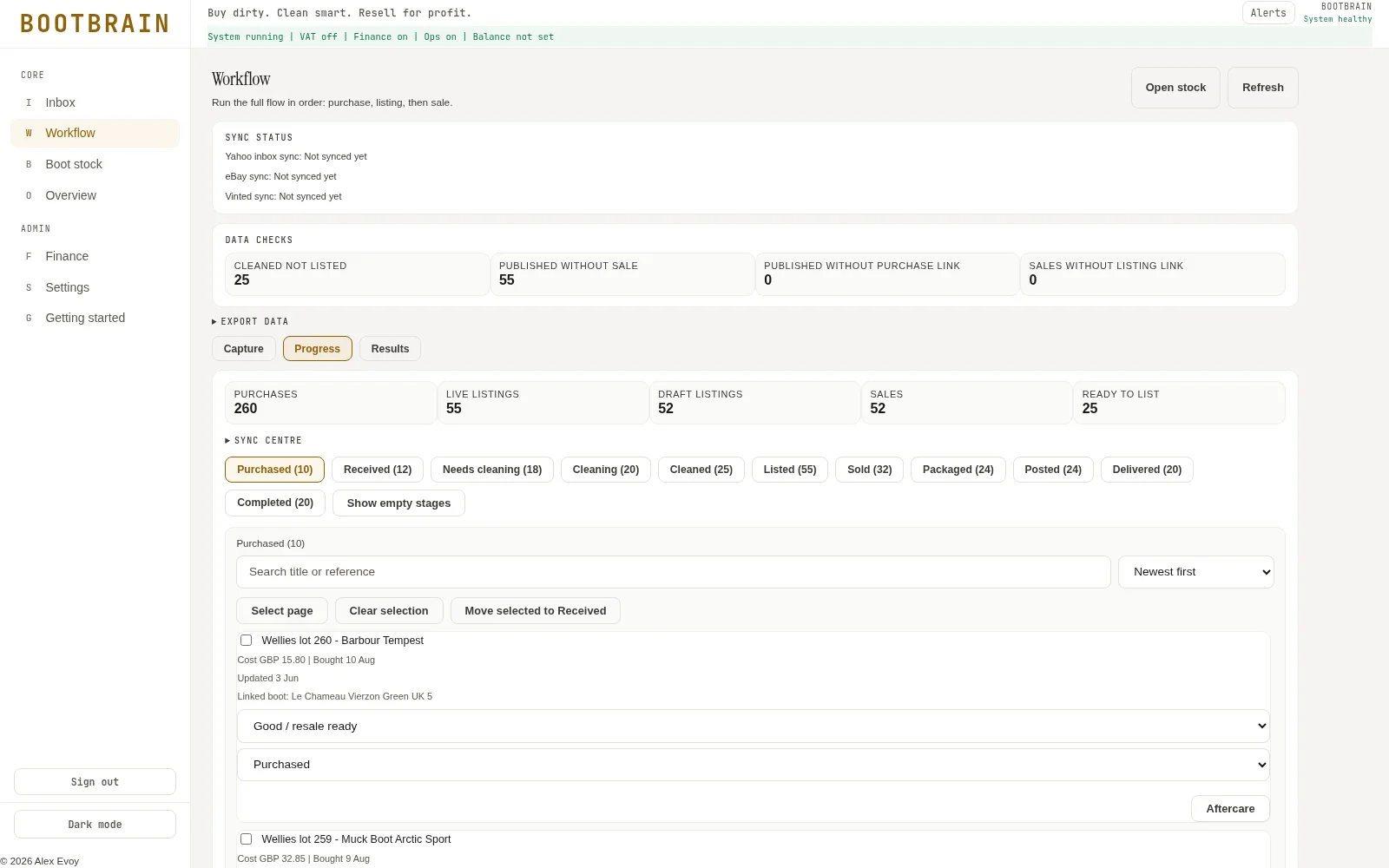Open the Alerts button
This screenshot has width=1389, height=868.
[x=1268, y=13]
